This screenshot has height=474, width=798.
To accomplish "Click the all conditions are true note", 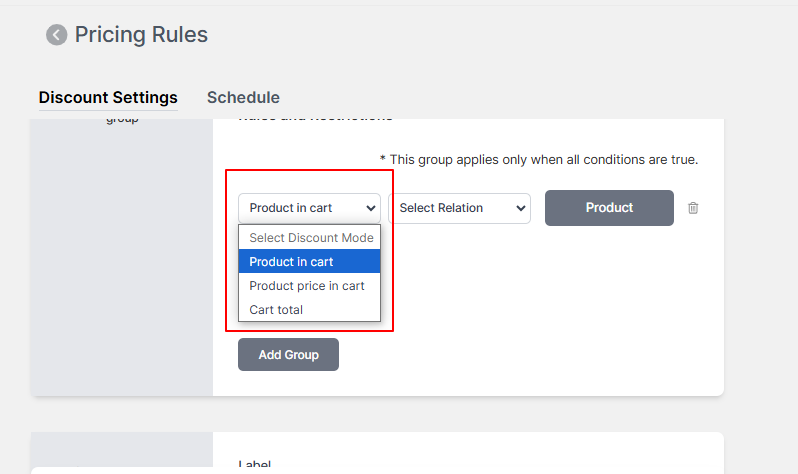I will click(x=539, y=159).
